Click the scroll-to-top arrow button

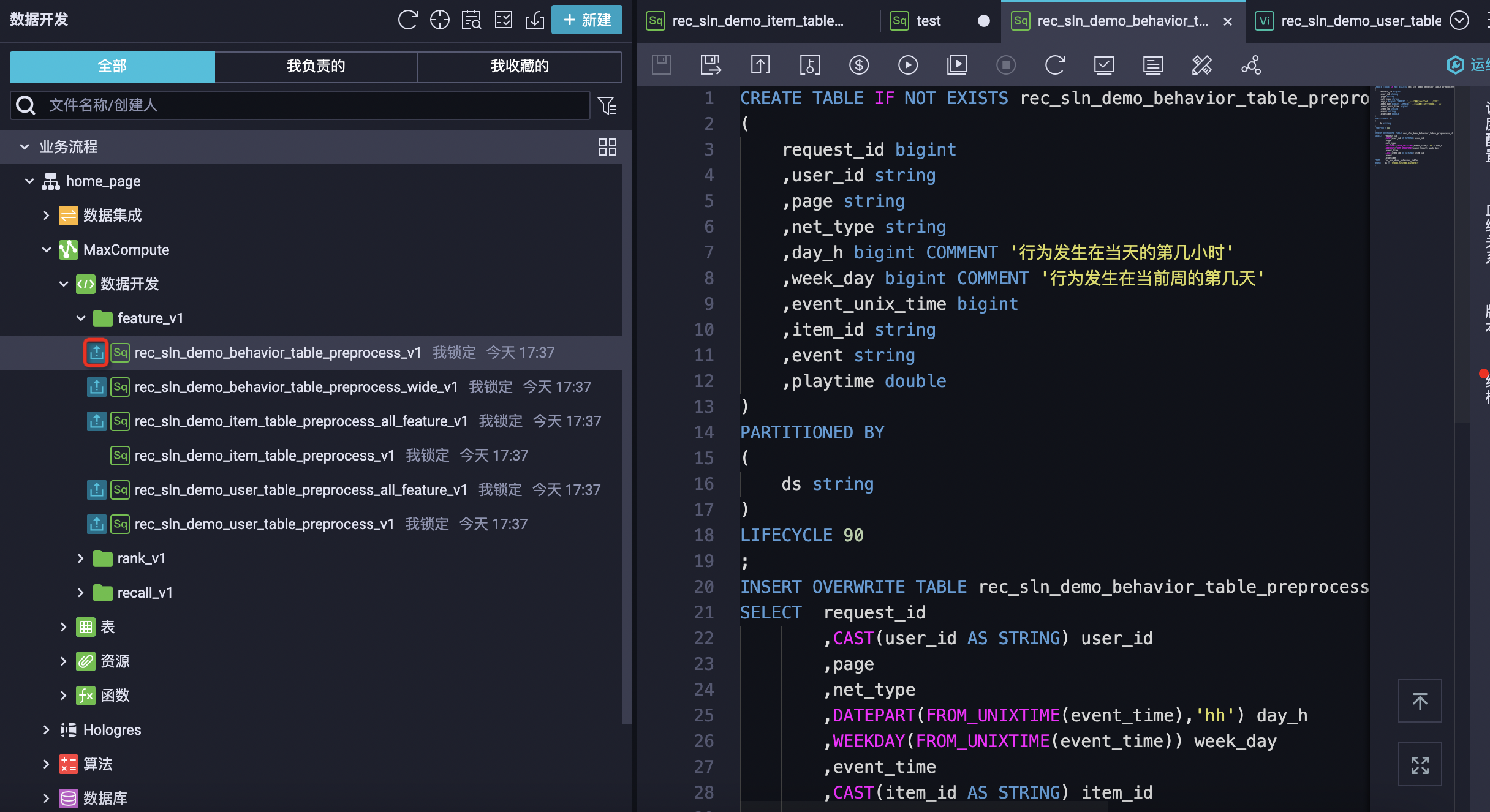[1420, 701]
